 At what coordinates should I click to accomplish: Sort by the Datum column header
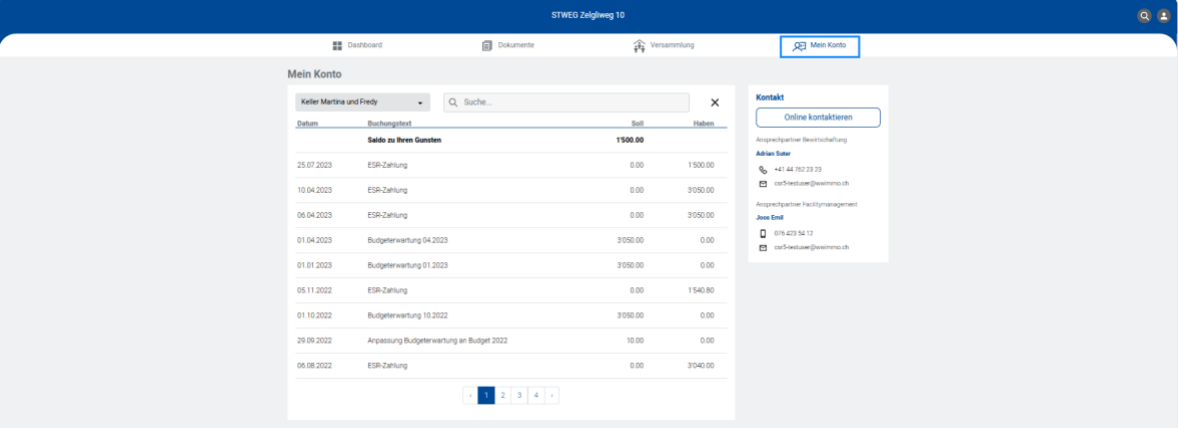(307, 123)
